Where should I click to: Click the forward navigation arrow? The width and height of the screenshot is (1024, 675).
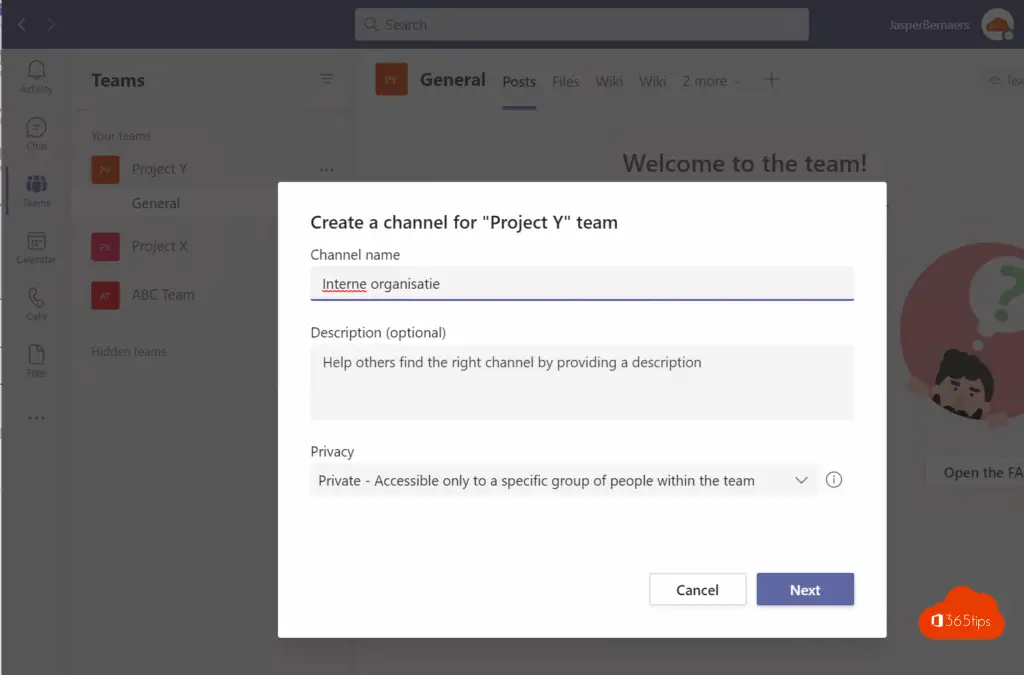pyautogui.click(x=51, y=25)
